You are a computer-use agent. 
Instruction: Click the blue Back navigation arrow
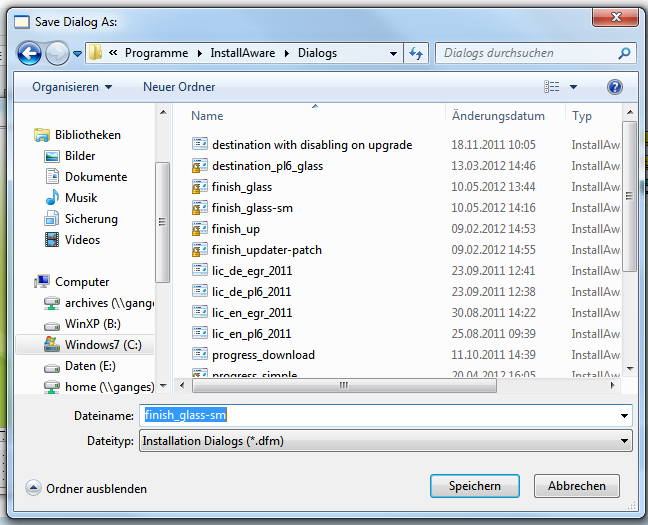pos(29,53)
